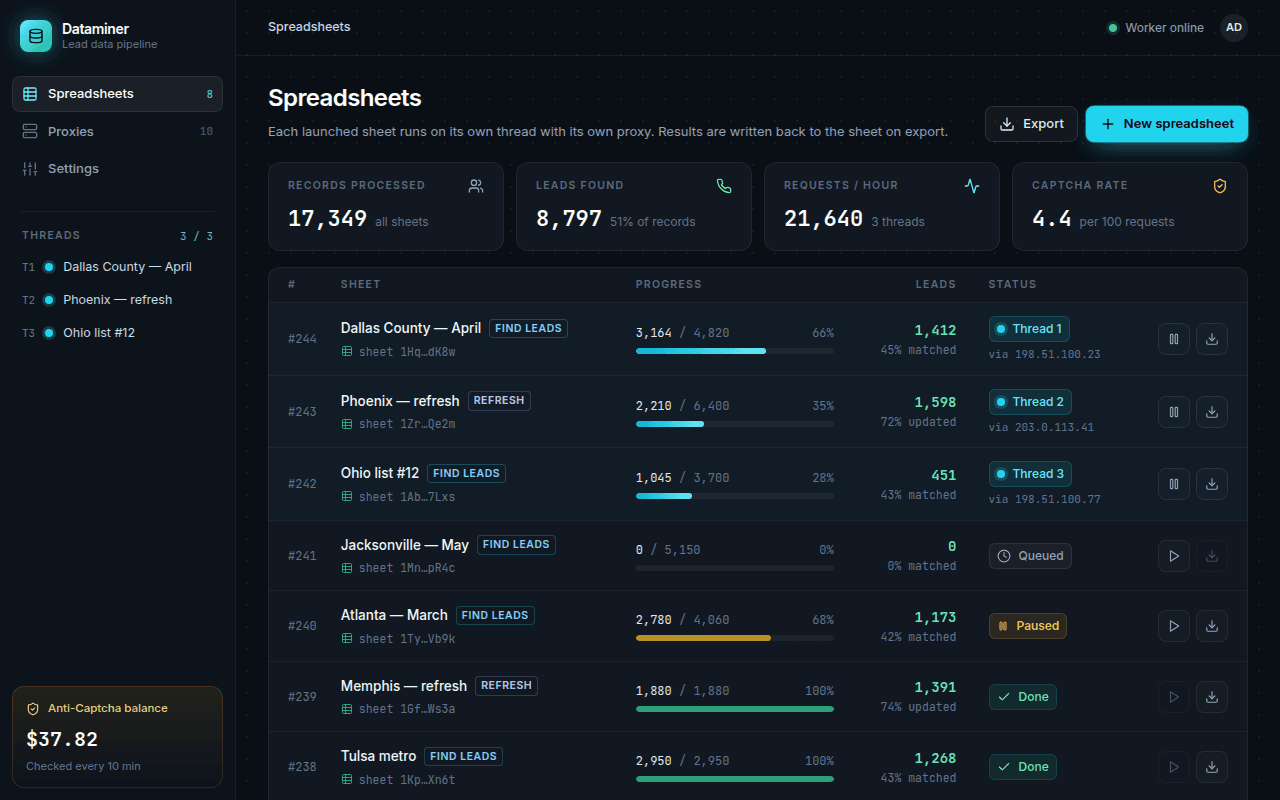Image resolution: width=1280 pixels, height=800 pixels.
Task: Download the Tulsa metro sheet
Action: coord(1212,767)
